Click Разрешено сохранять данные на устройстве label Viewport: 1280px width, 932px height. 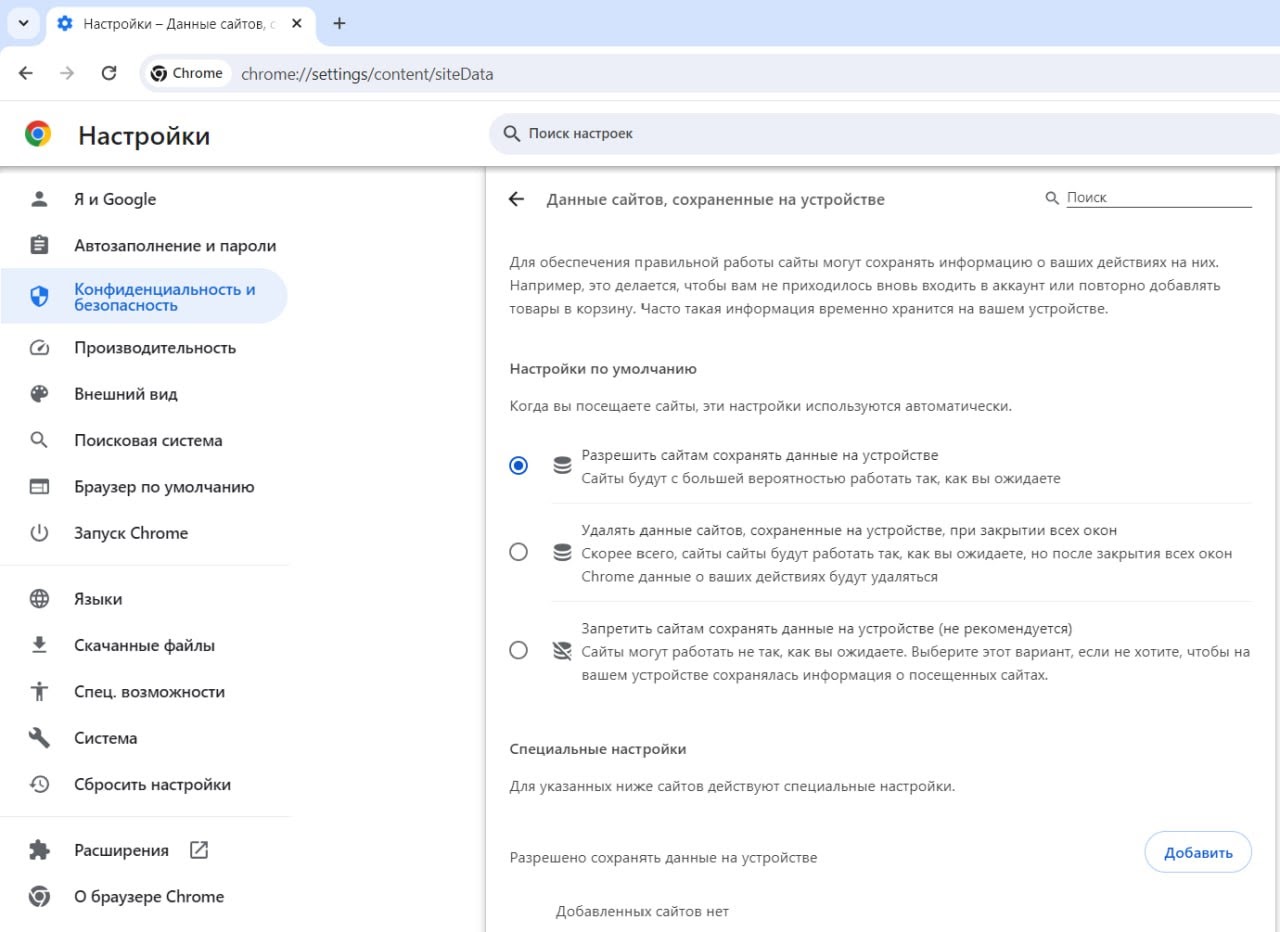point(663,857)
